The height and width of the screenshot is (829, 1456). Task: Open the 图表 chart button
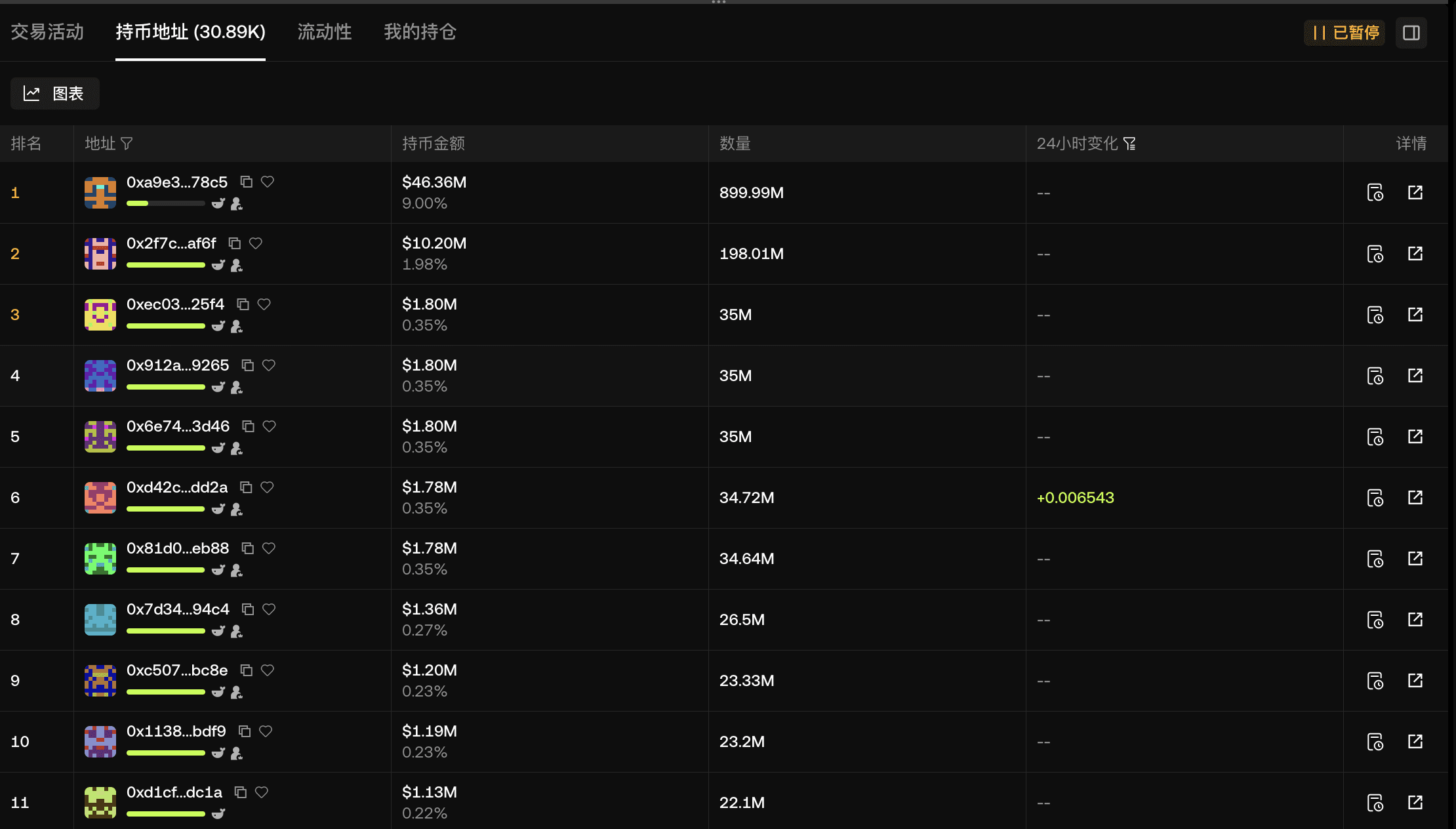[55, 93]
